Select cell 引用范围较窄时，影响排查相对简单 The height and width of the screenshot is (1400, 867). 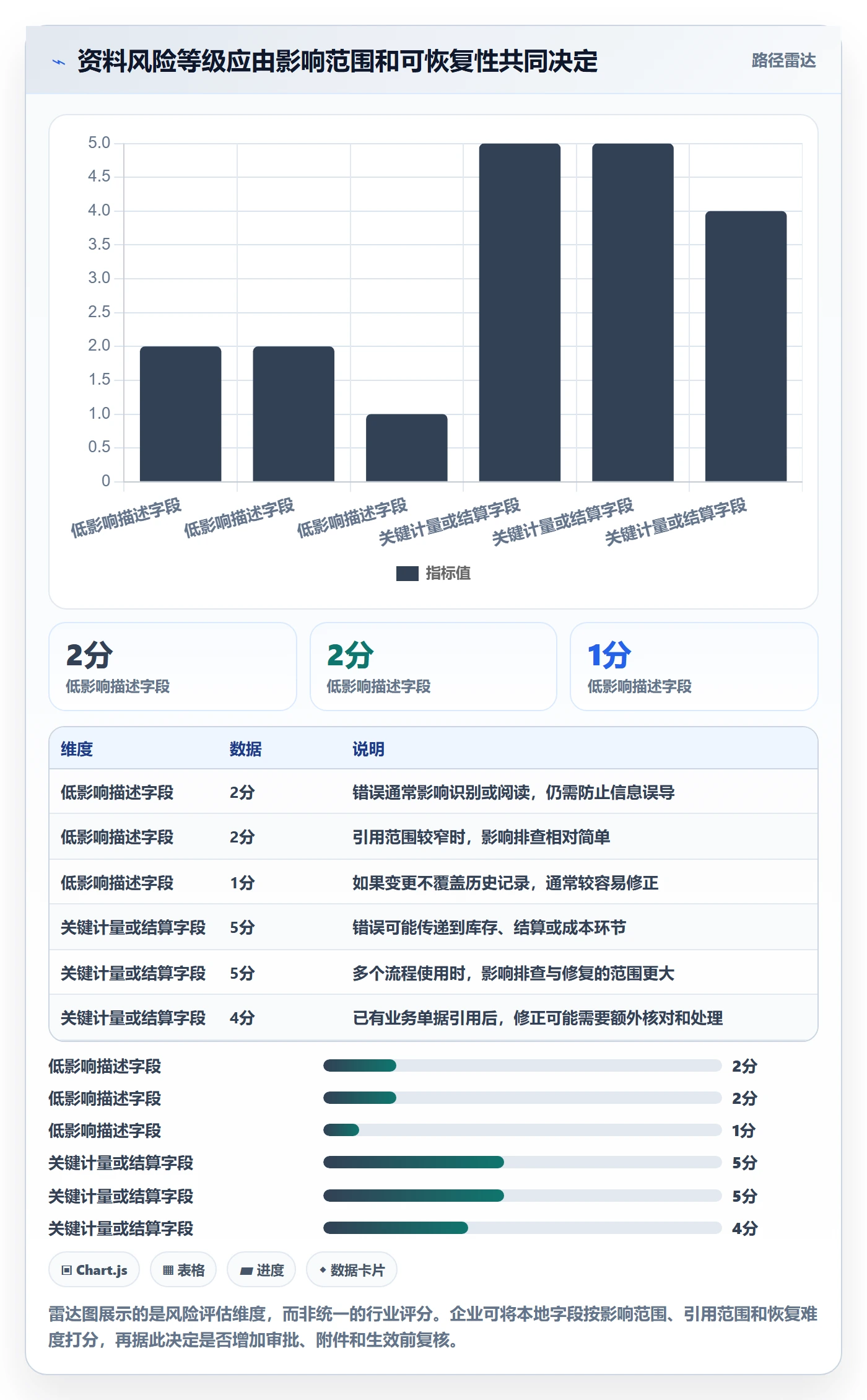(481, 837)
